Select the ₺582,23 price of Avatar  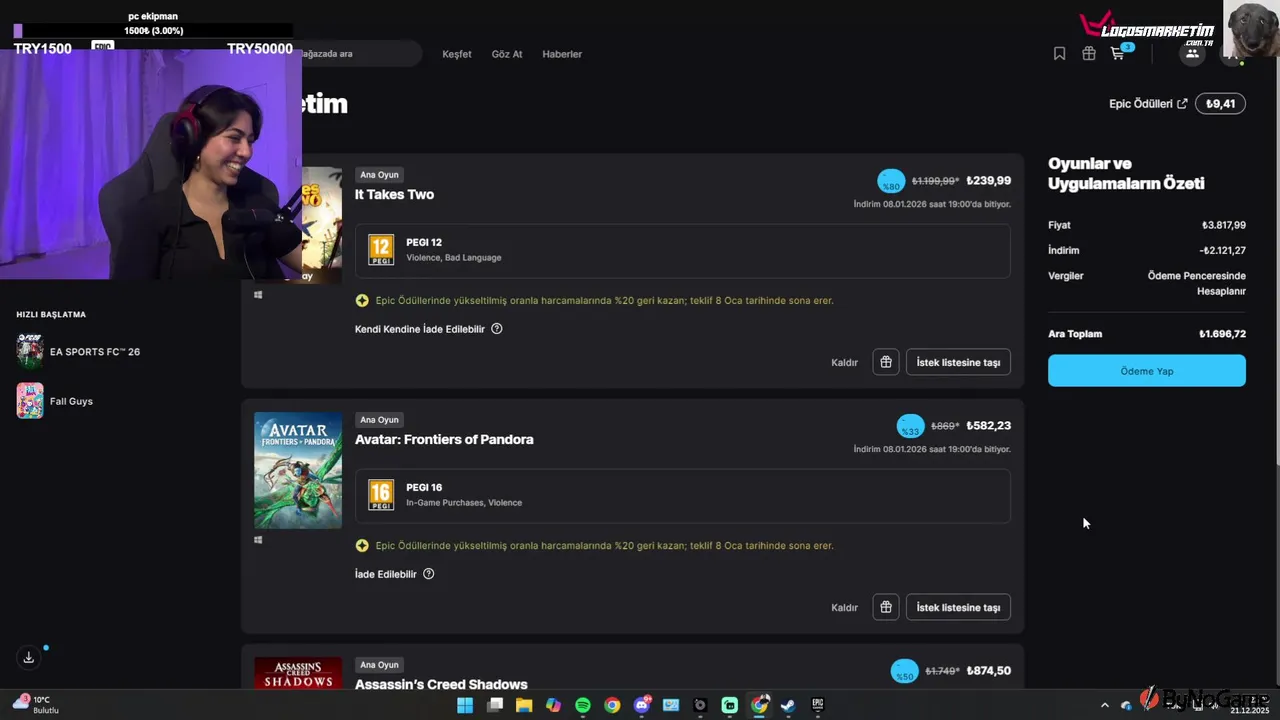tap(988, 426)
